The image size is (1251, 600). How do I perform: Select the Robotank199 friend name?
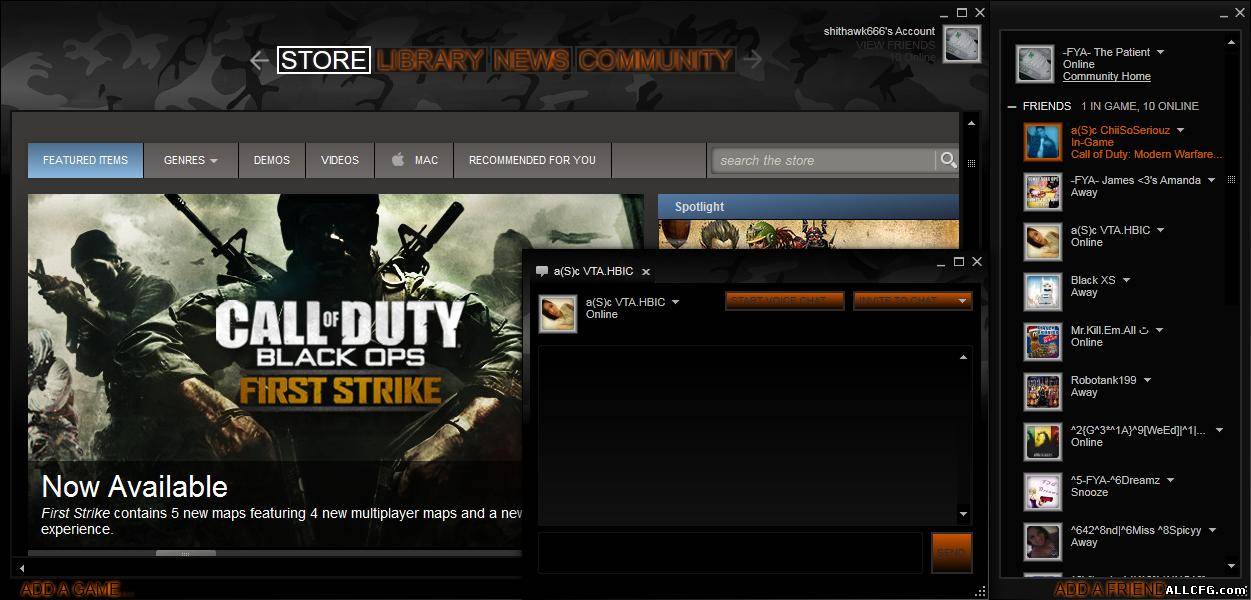pyautogui.click(x=1104, y=380)
